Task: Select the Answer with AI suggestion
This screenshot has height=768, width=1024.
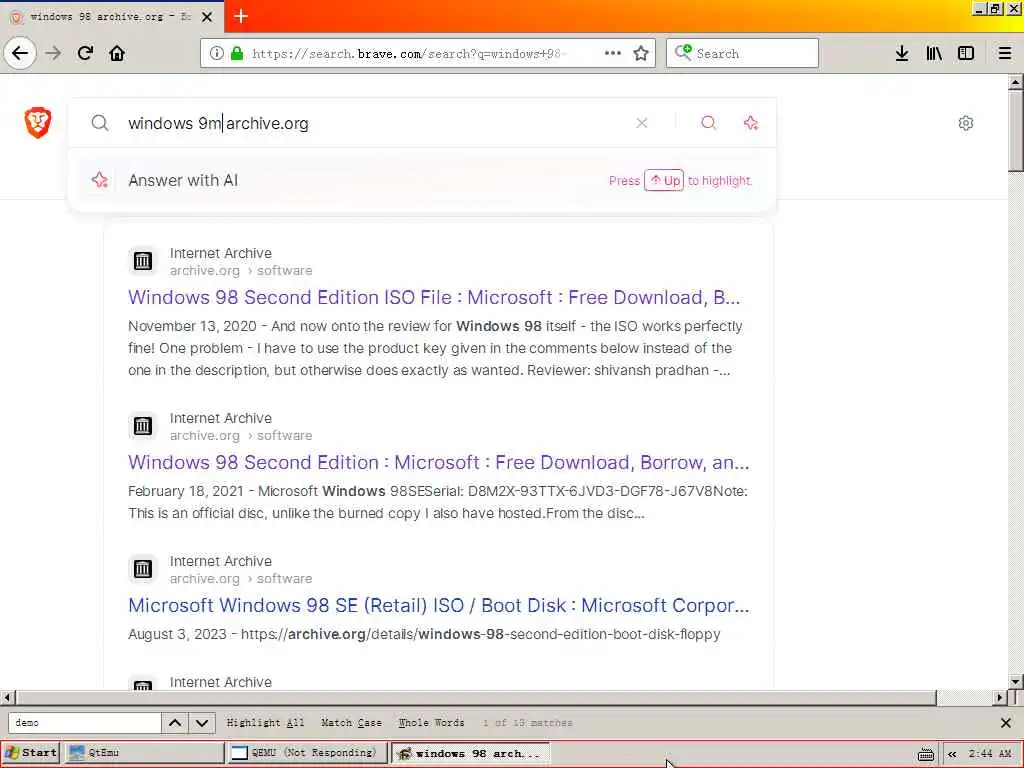Action: click(x=422, y=180)
